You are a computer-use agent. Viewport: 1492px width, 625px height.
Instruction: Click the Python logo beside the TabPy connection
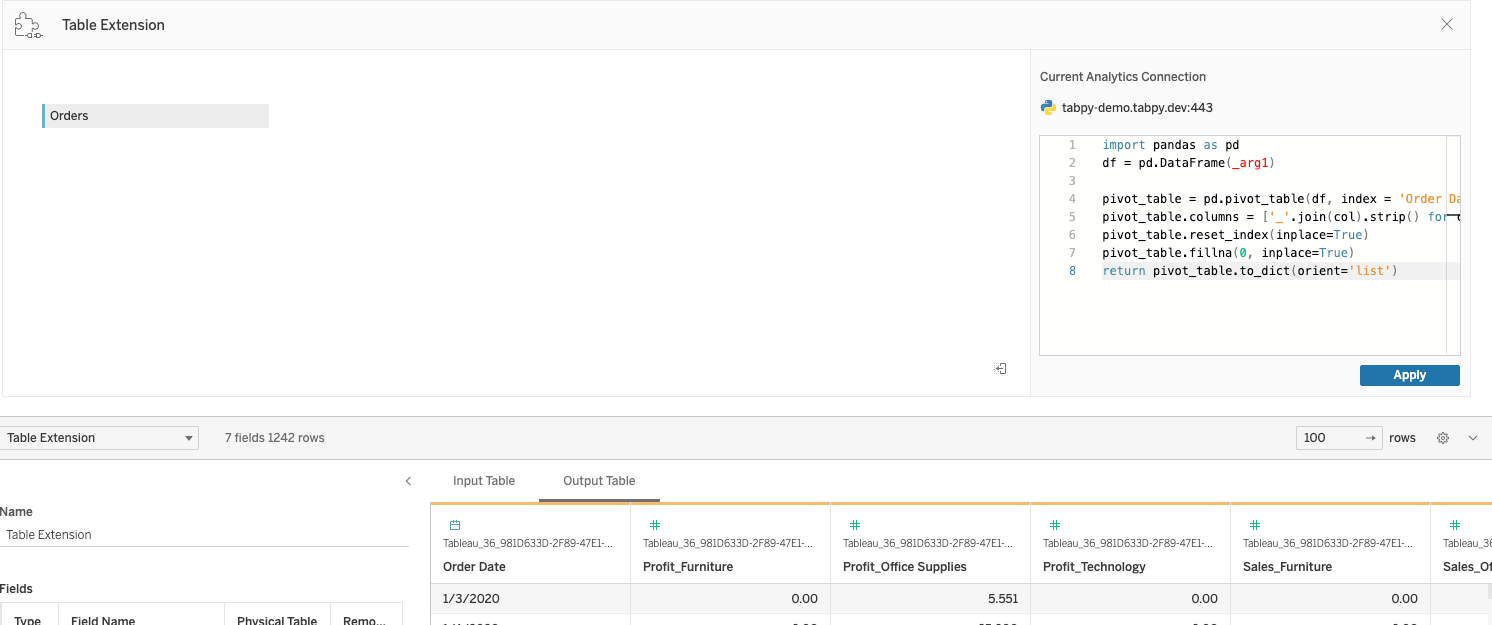pyautogui.click(x=1048, y=108)
